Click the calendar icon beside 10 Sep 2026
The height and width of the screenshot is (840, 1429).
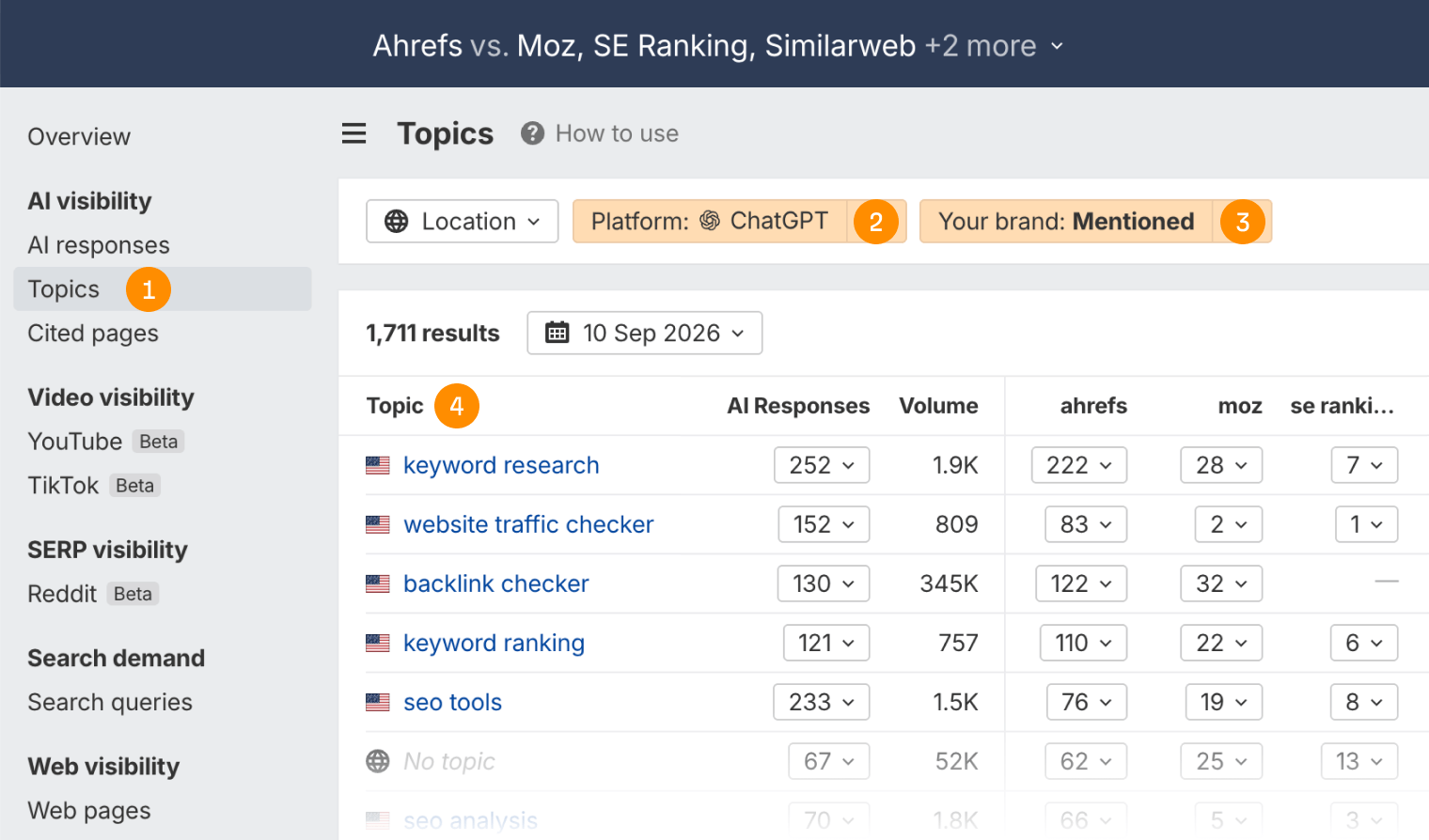(x=557, y=333)
